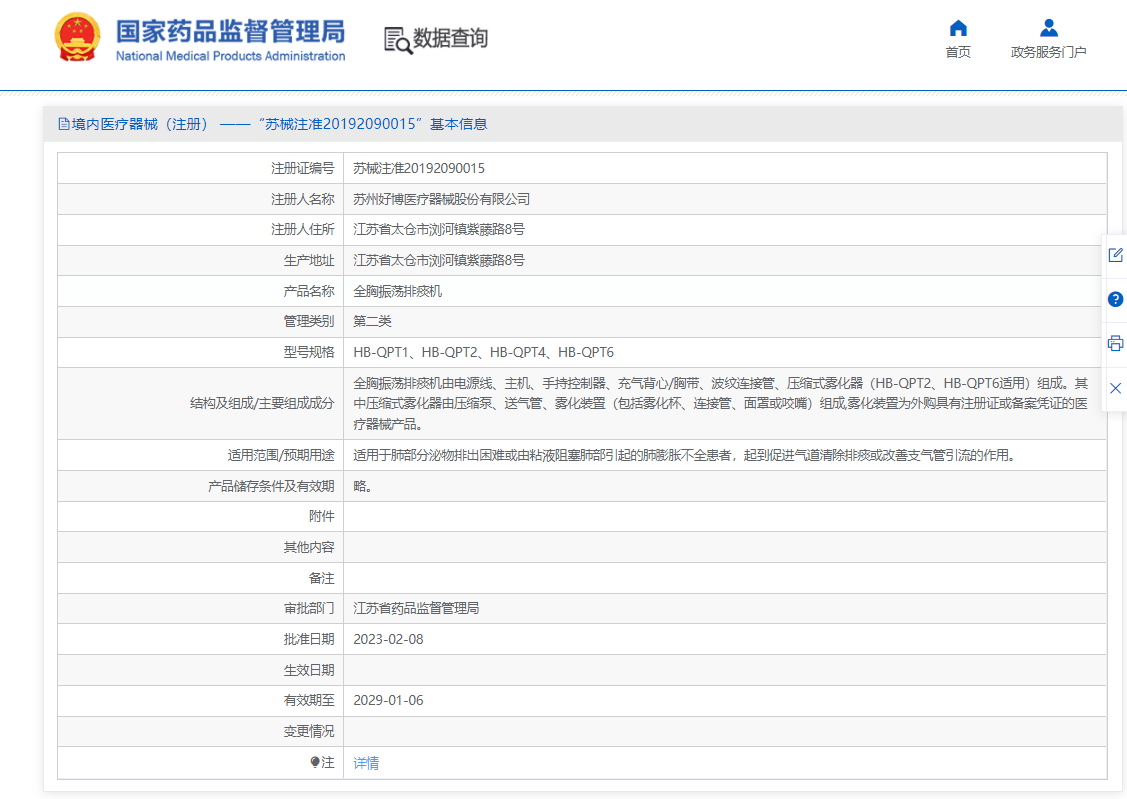Click the 国家药品监督管理局 title
This screenshot has width=1127, height=799.
click(x=231, y=32)
